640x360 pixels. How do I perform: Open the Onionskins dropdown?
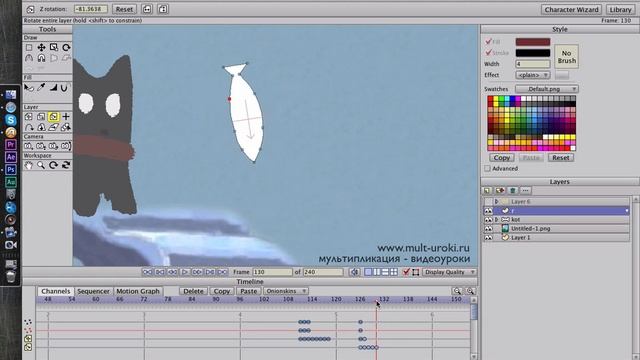coord(285,291)
